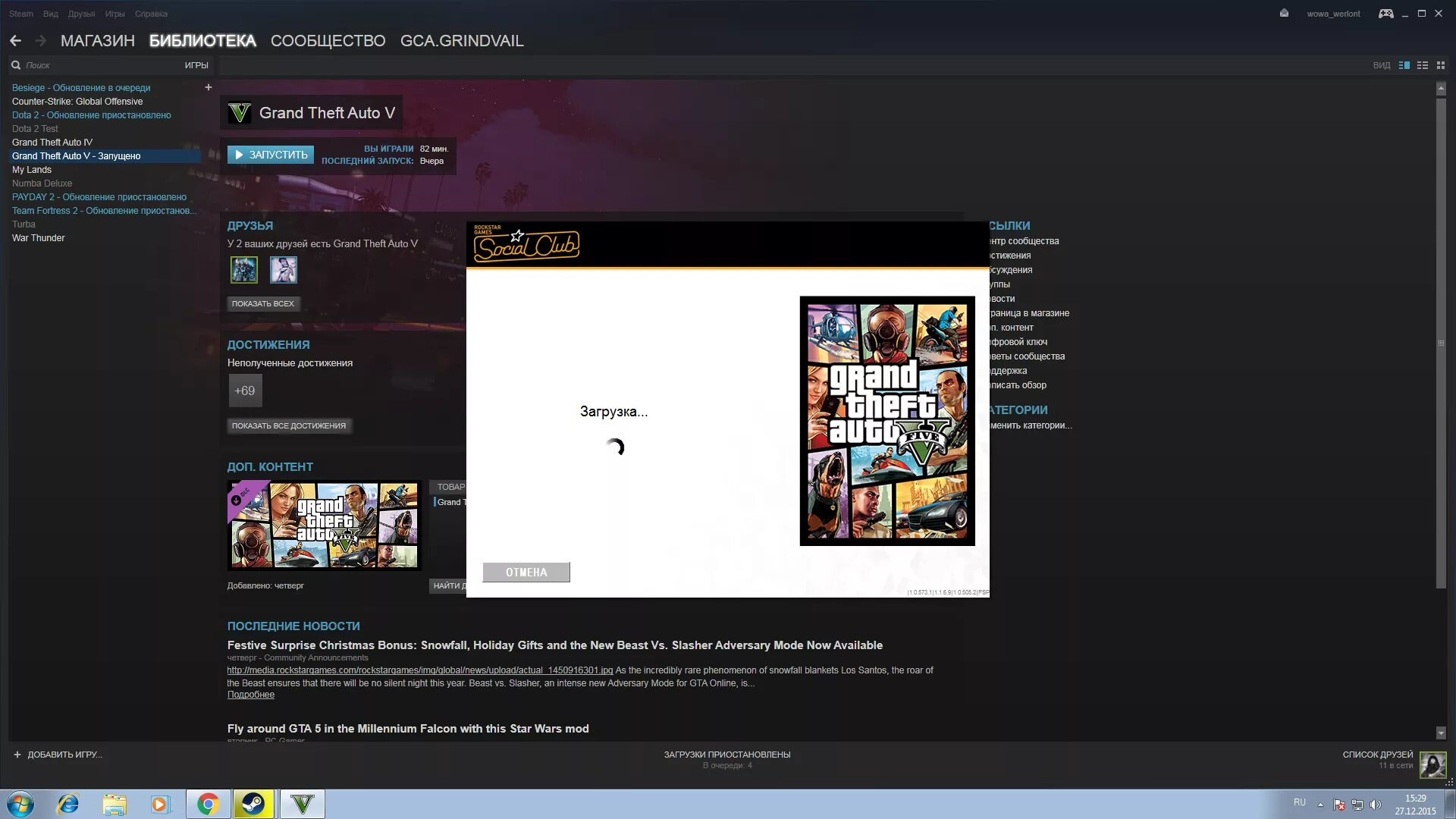This screenshot has height=819, width=1456.
Task: Click ОТМЕНА to cancel loading
Action: pos(526,571)
